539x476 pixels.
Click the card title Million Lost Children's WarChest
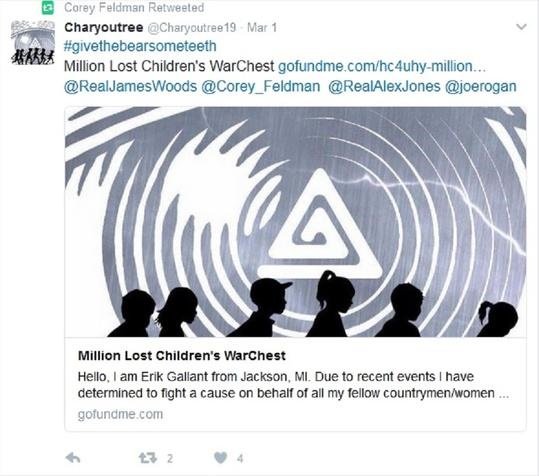coord(182,356)
